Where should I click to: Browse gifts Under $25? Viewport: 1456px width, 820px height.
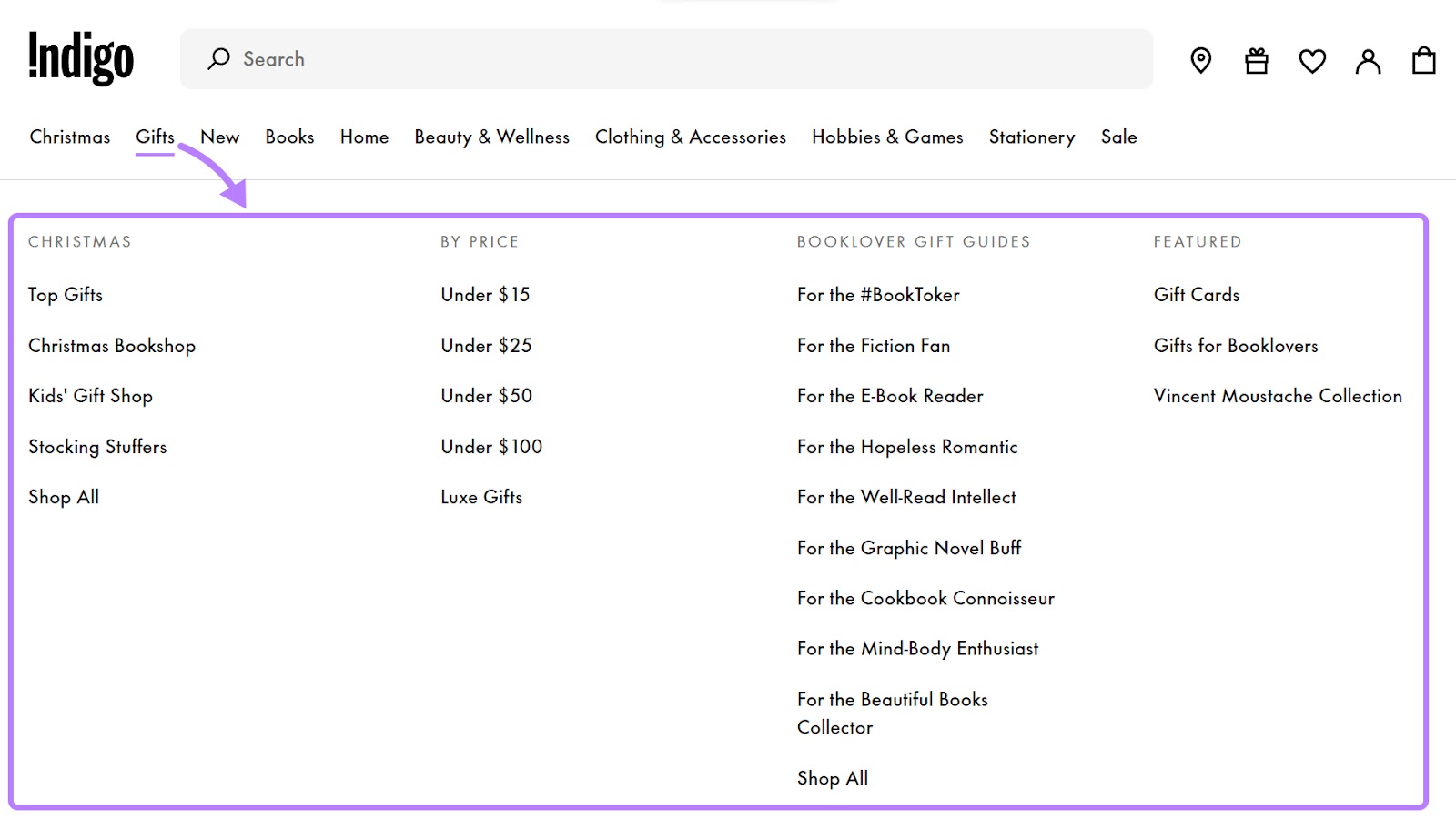pyautogui.click(x=486, y=345)
